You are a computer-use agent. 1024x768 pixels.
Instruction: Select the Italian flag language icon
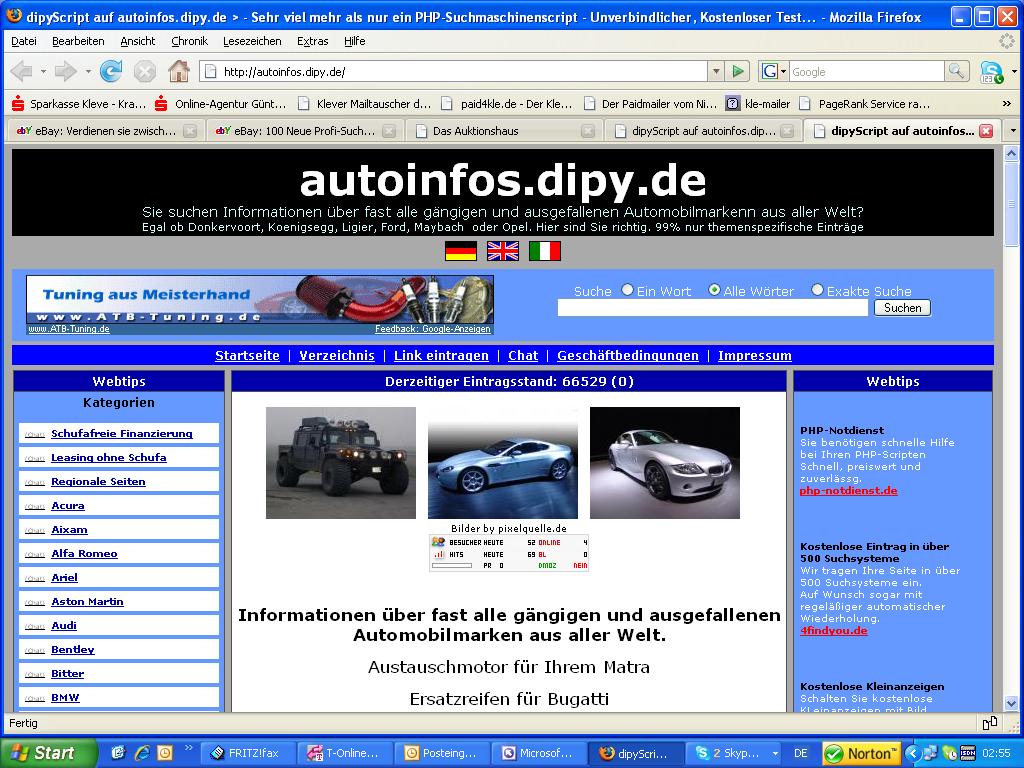(x=544, y=251)
